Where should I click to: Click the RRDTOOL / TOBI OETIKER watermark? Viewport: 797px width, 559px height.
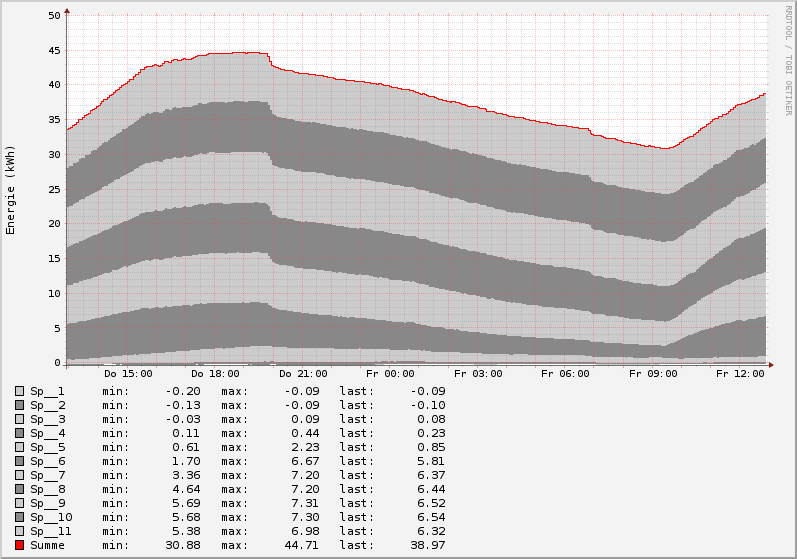click(x=788, y=60)
